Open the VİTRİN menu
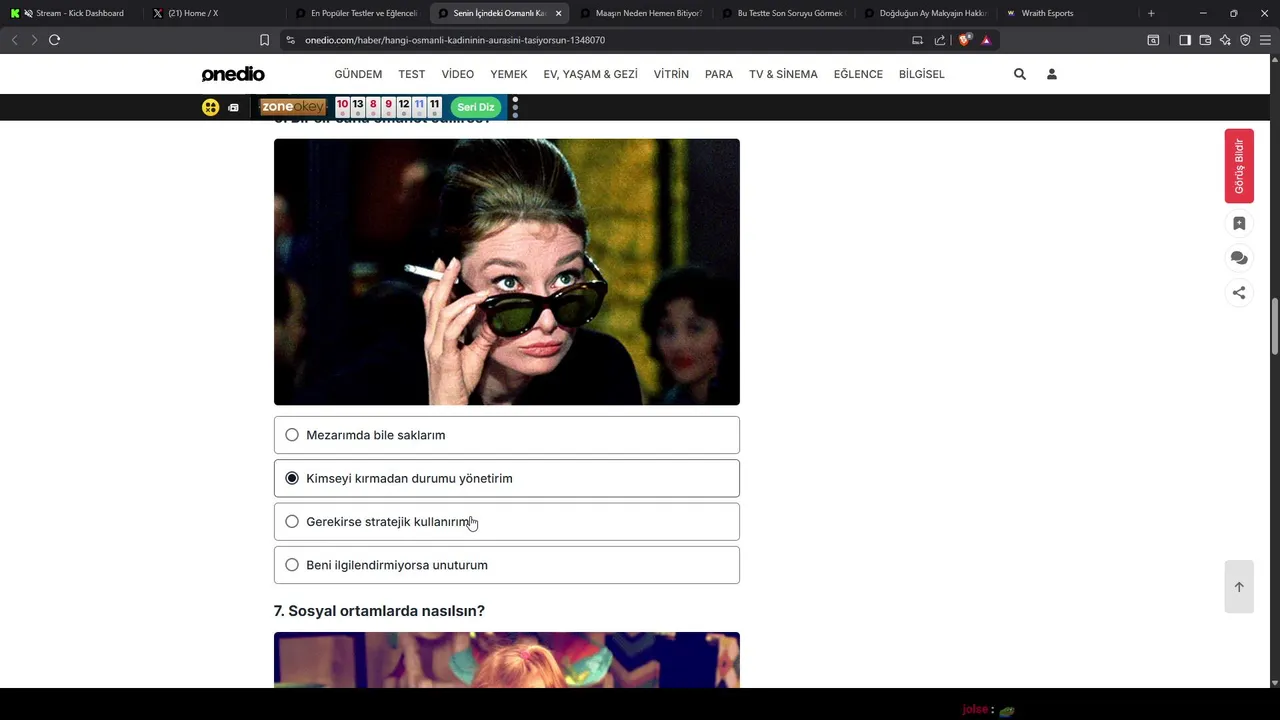 671,74
